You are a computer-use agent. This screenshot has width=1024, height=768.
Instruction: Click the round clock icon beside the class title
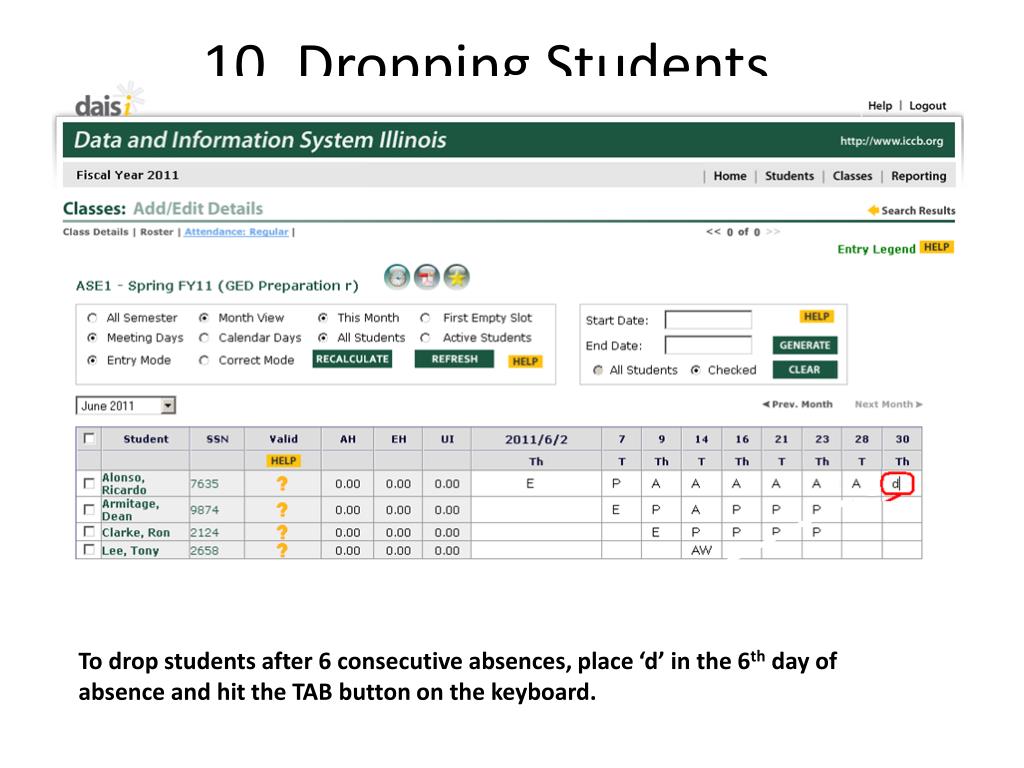pos(396,277)
